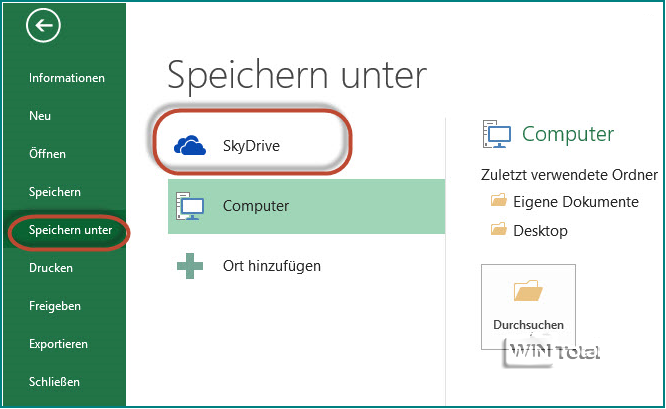Click the SkyDrive cloud icon
Screen dimensions: 666x409
190,146
